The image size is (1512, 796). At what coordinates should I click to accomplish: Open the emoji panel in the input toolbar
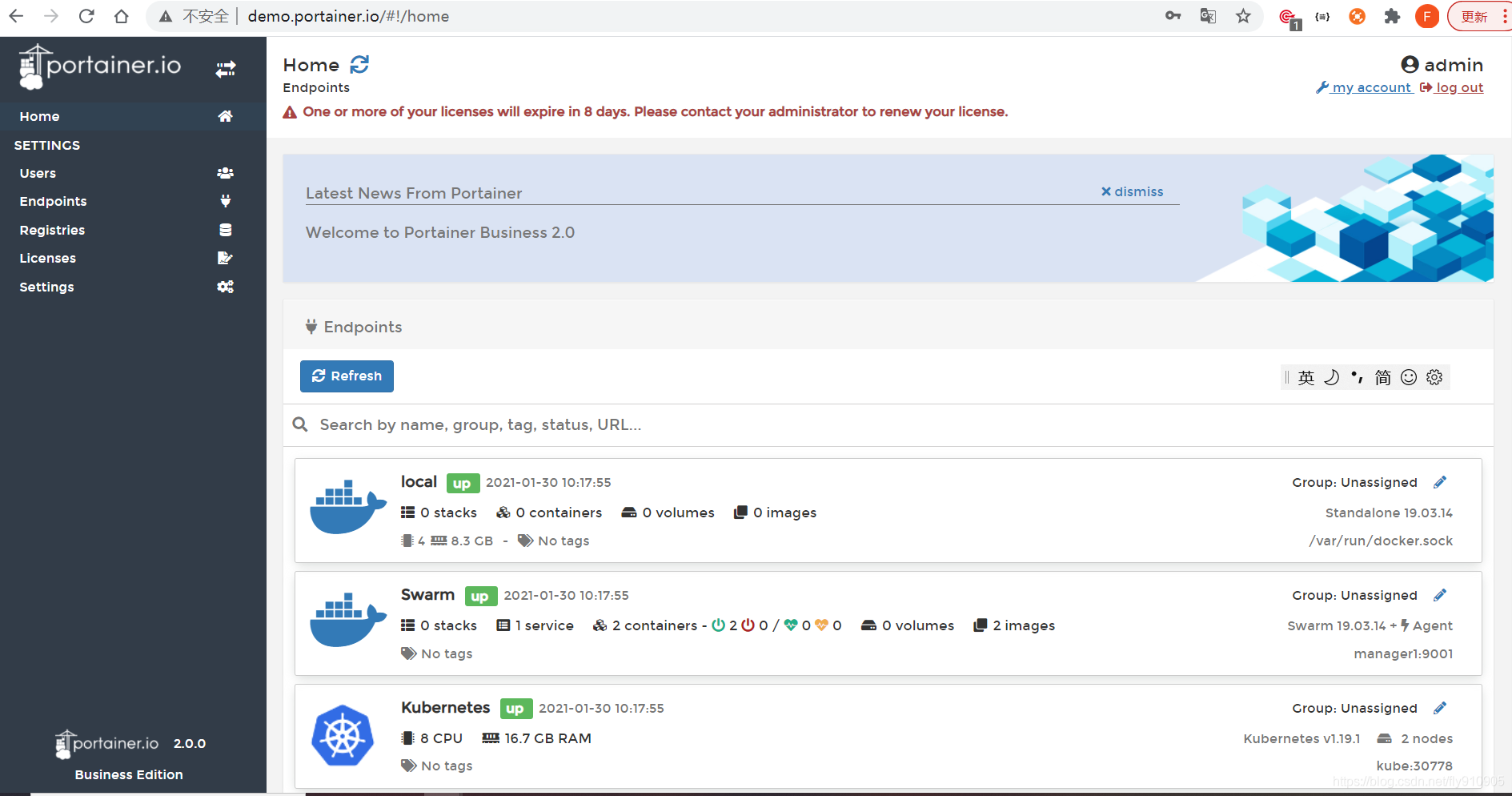[x=1409, y=376]
